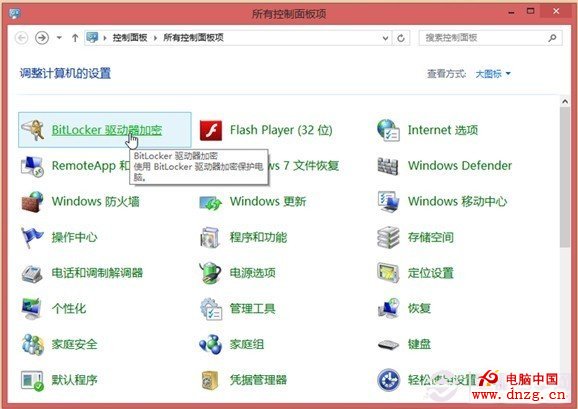Expand the chevron before 控制面板 breadcrumb
The image size is (578, 409).
[x=105, y=38]
